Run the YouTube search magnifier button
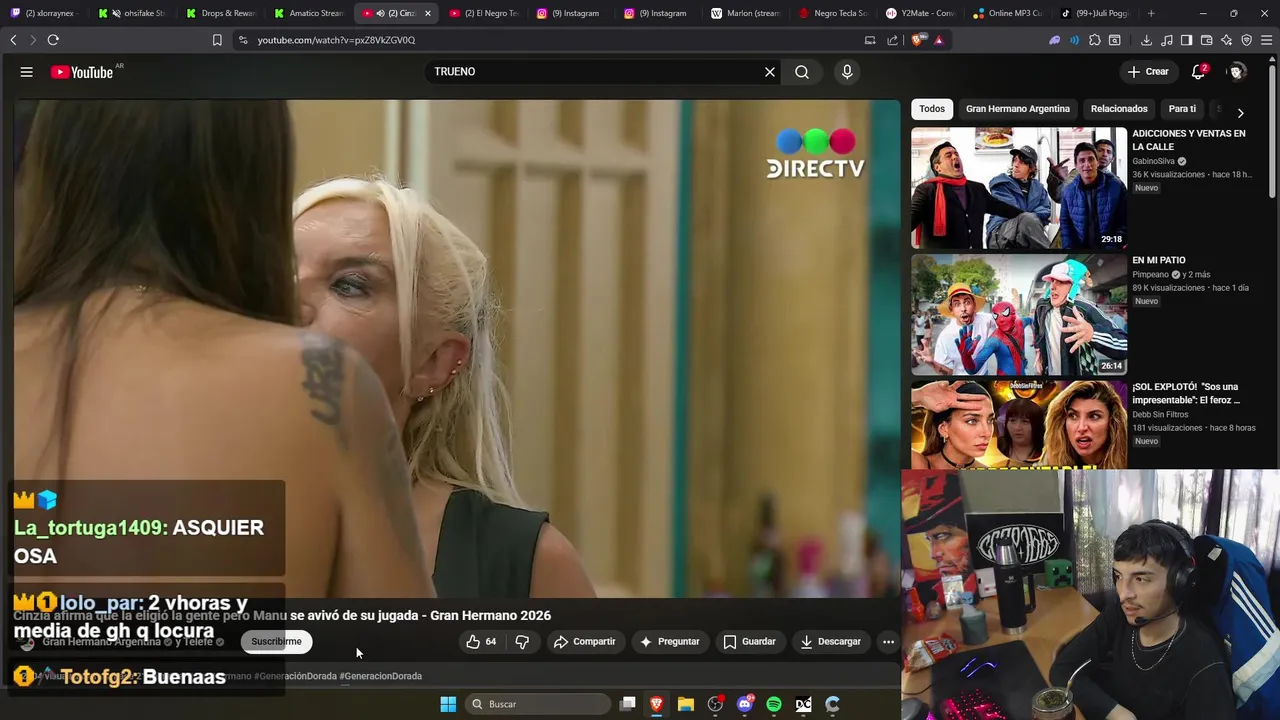This screenshot has width=1280, height=720. 802,72
